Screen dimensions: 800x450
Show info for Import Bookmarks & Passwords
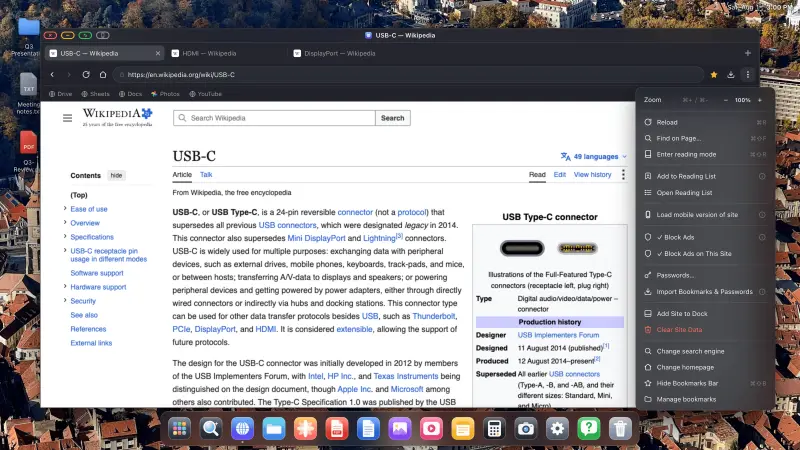tap(762, 292)
